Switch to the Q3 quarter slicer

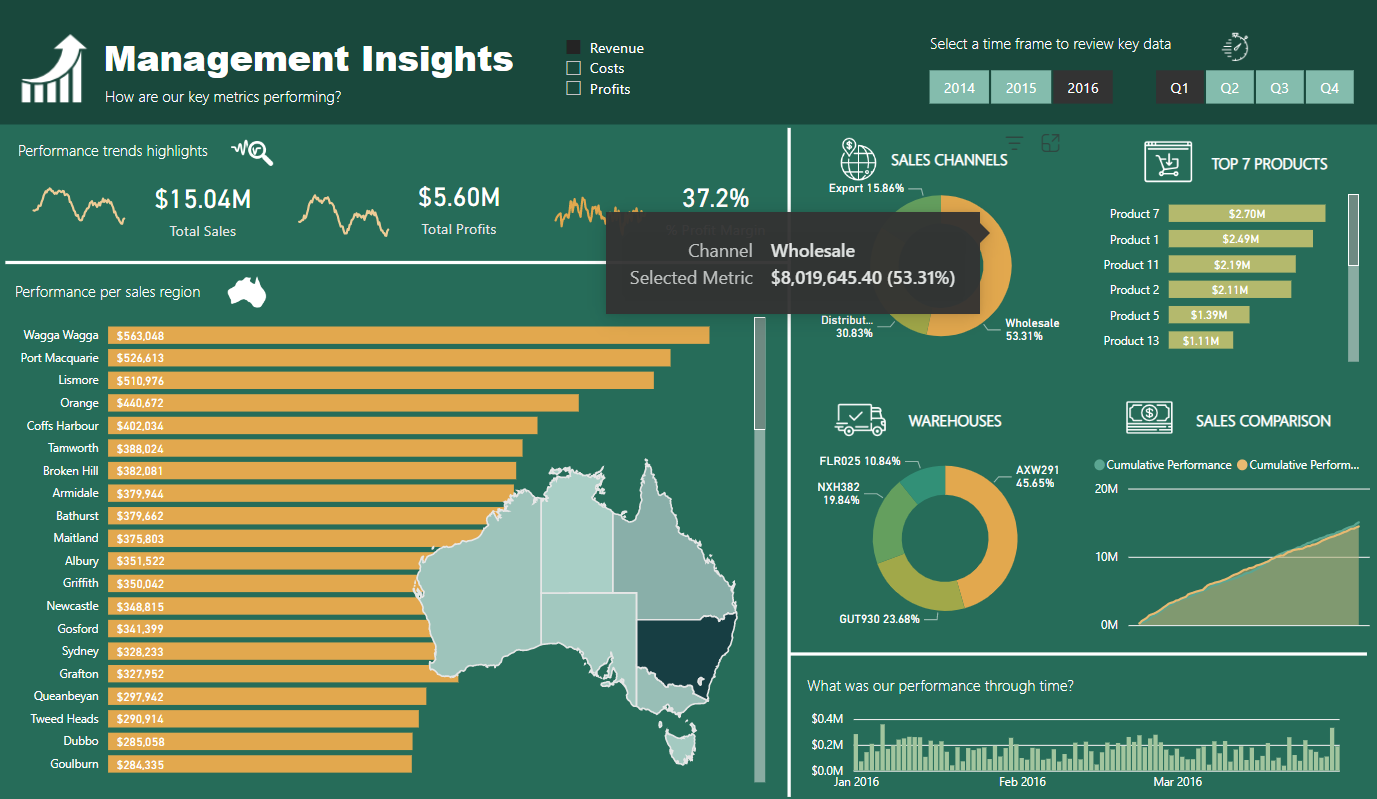tap(1279, 88)
